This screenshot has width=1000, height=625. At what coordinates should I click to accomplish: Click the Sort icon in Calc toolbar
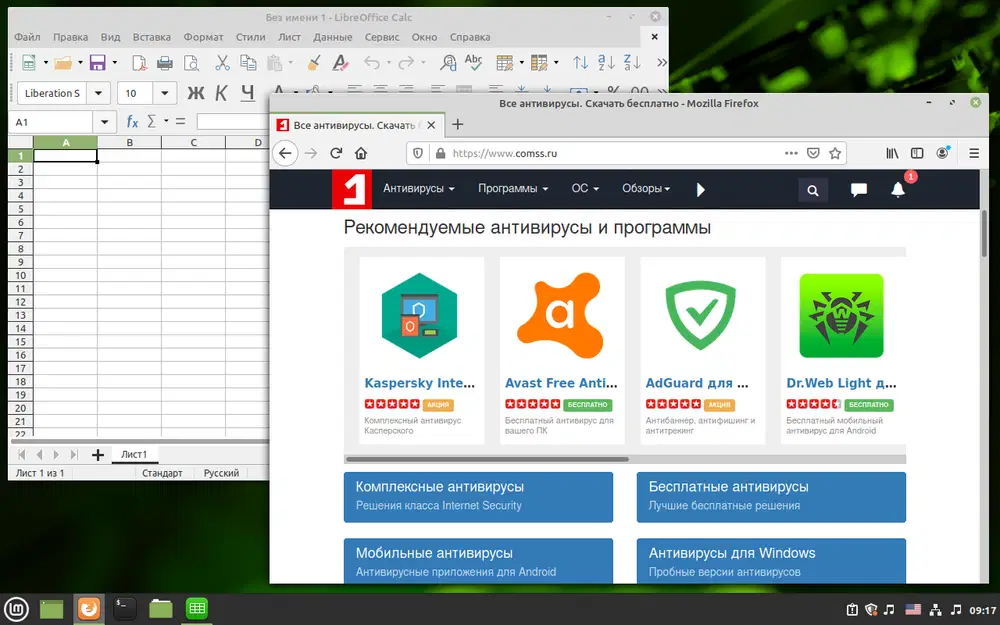580,62
